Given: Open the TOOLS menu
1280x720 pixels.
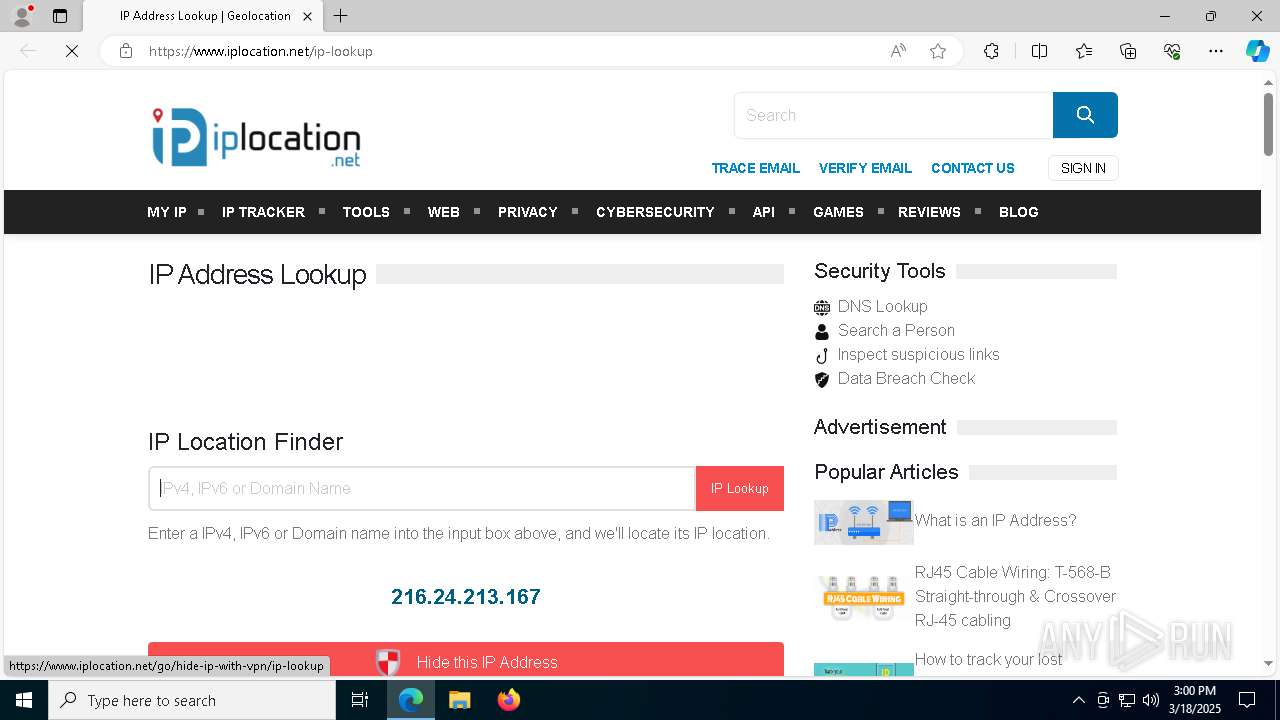Looking at the screenshot, I should coord(366,212).
